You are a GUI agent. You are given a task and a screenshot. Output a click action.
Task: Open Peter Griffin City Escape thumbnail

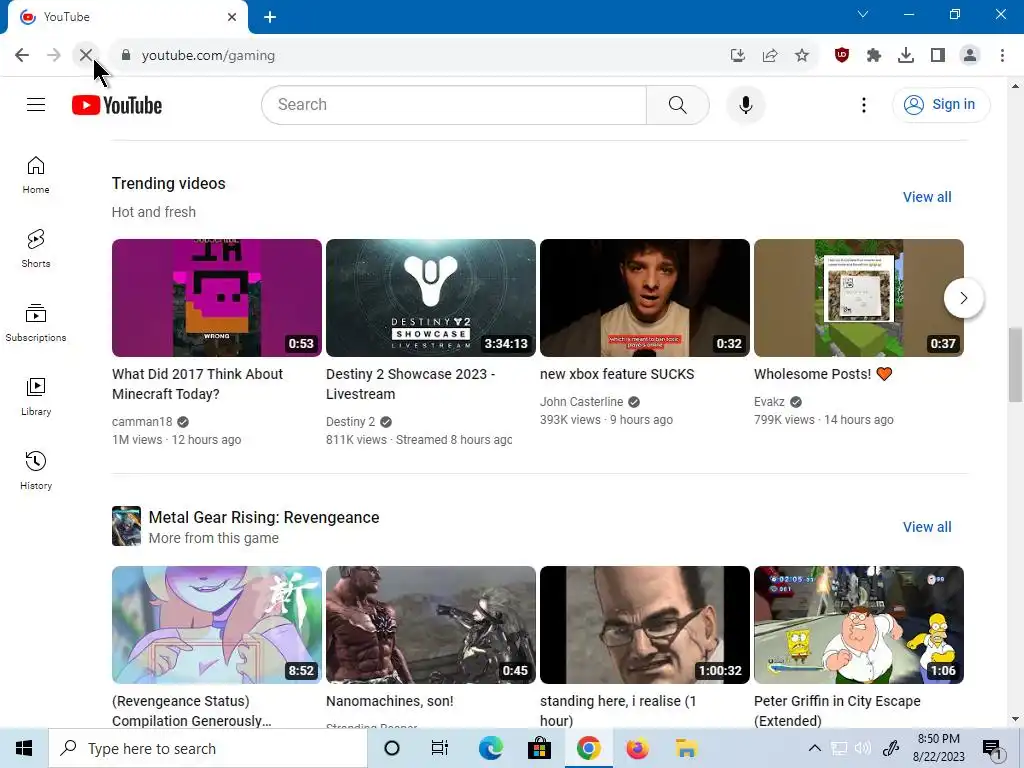click(859, 625)
